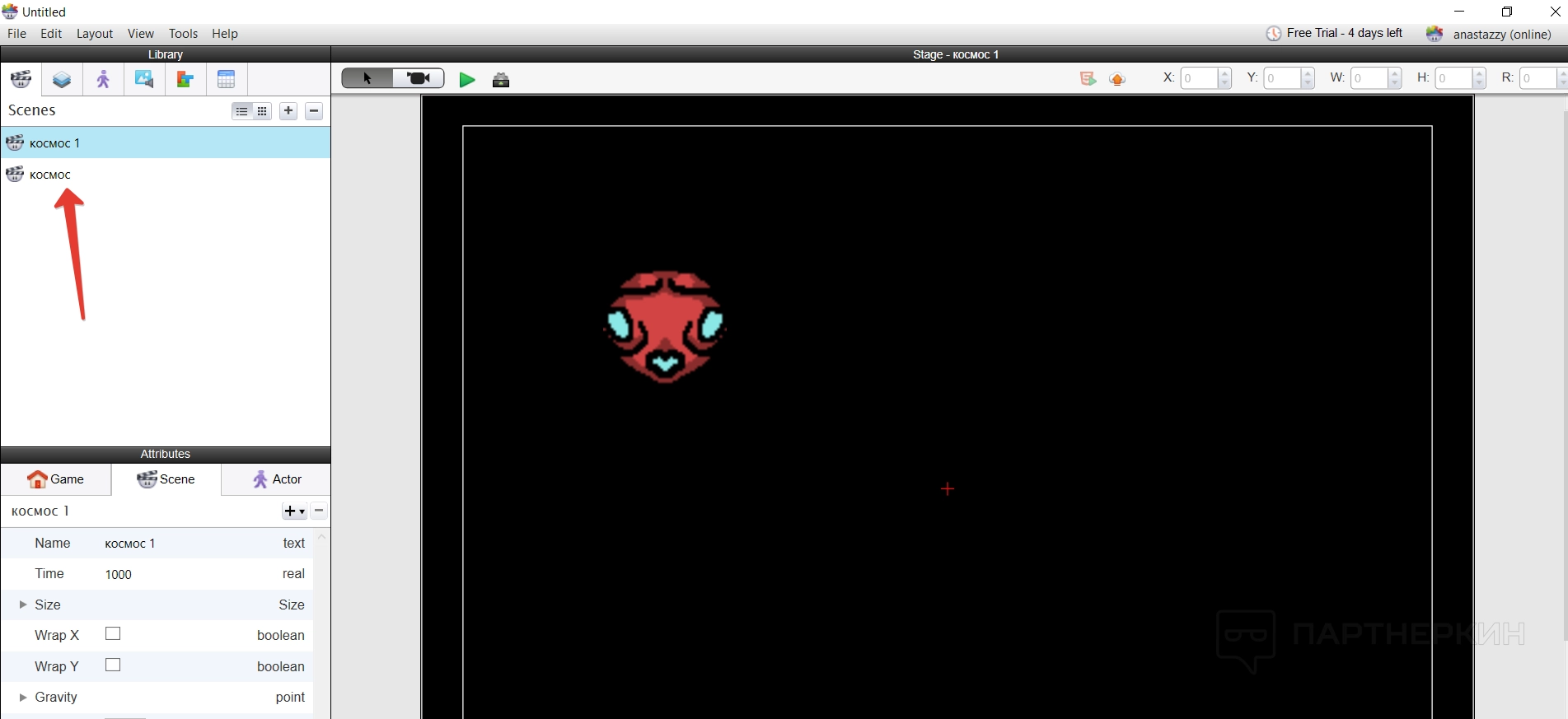Screen dimensions: 1568x719
Task: Select the космос 1 scene
Action: [166, 142]
